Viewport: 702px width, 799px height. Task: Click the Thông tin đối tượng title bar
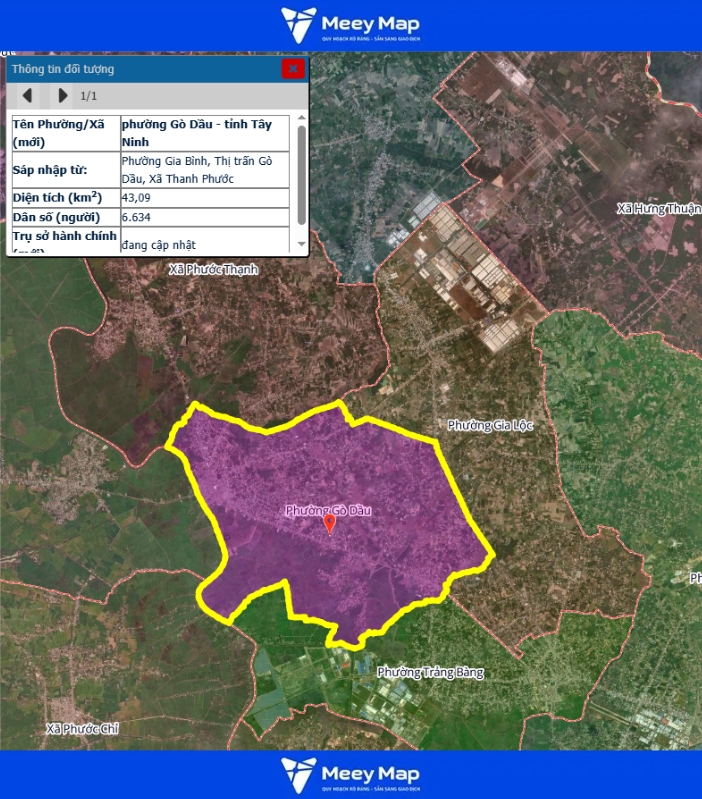point(140,69)
